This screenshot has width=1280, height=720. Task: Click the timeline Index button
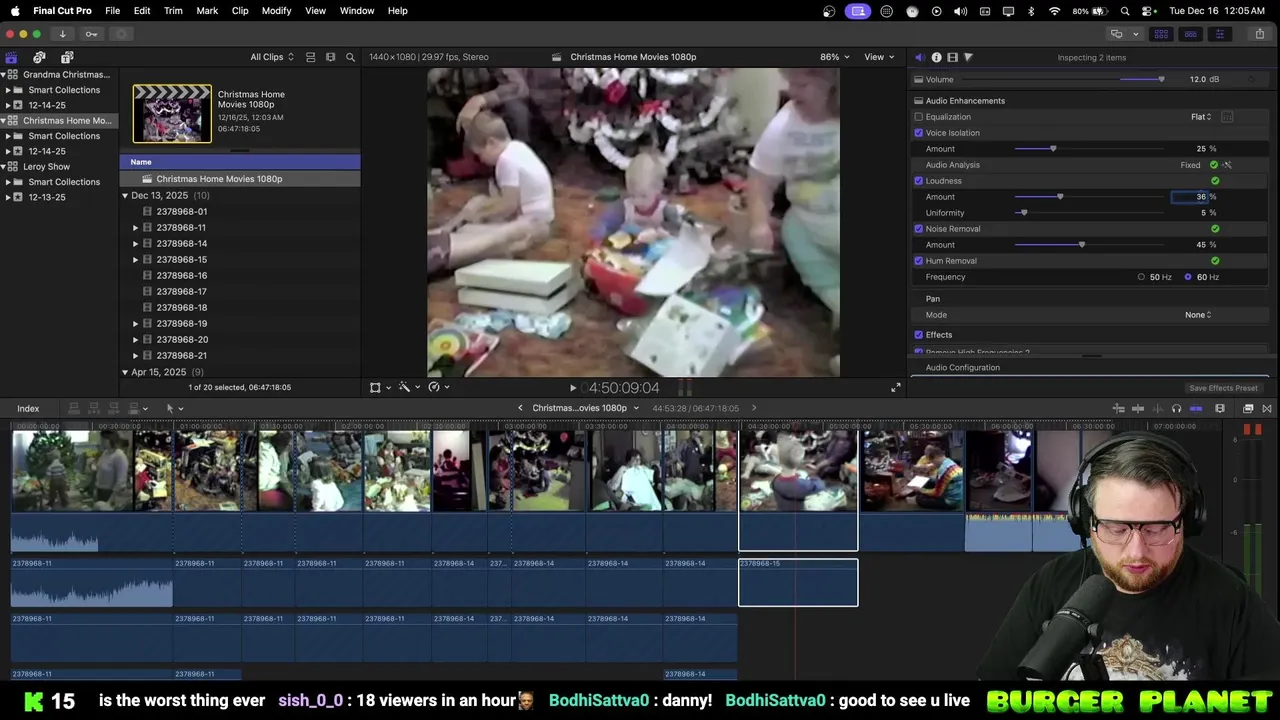coord(28,409)
